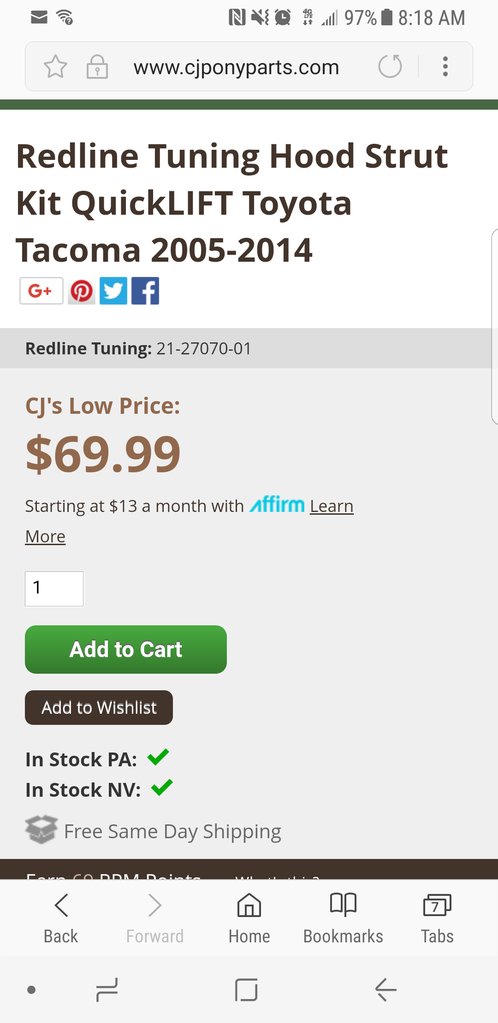Click Add to Wishlist button
Screen dimensions: 498x1023
point(99,708)
